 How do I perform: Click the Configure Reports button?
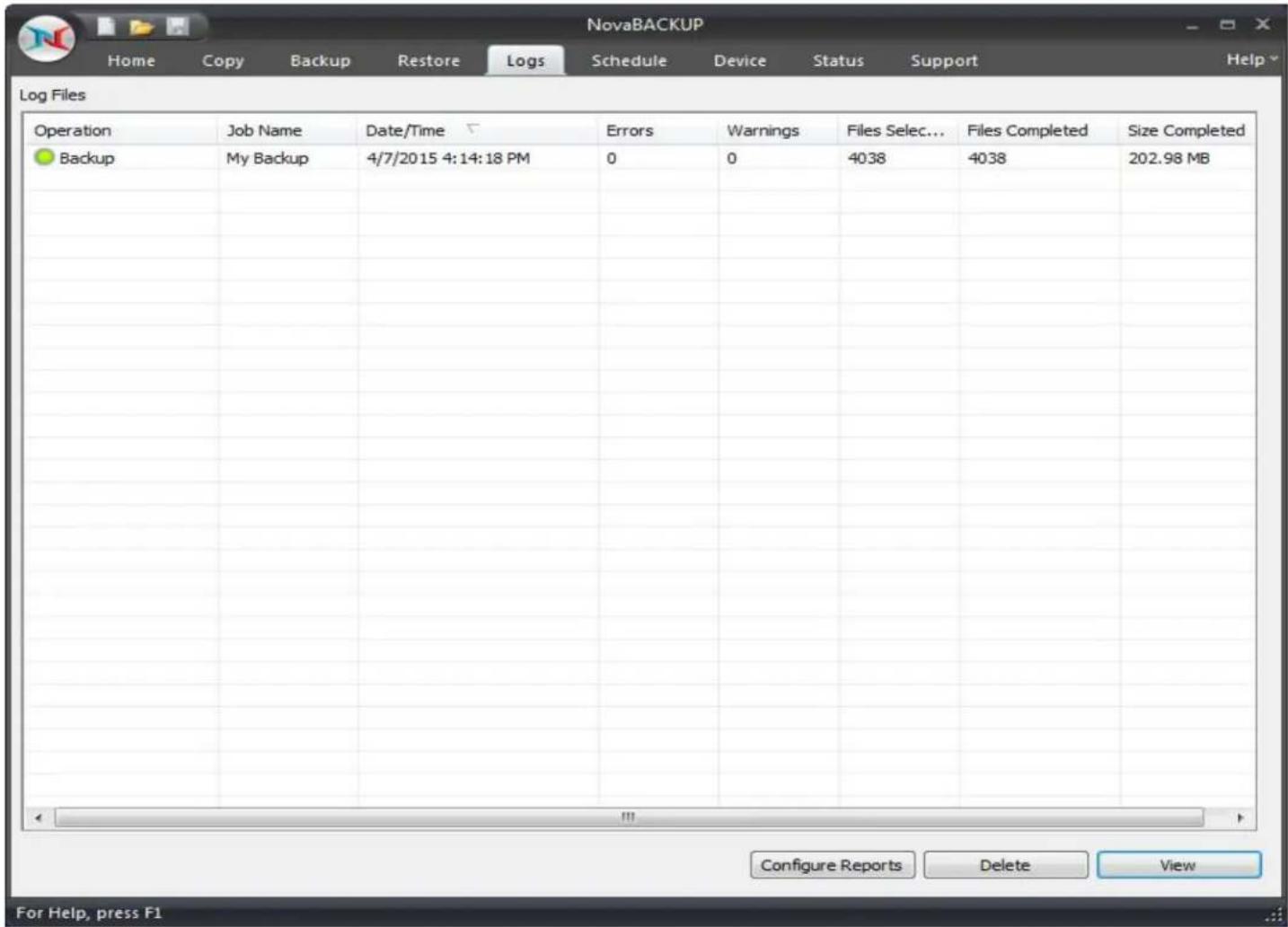tap(832, 865)
